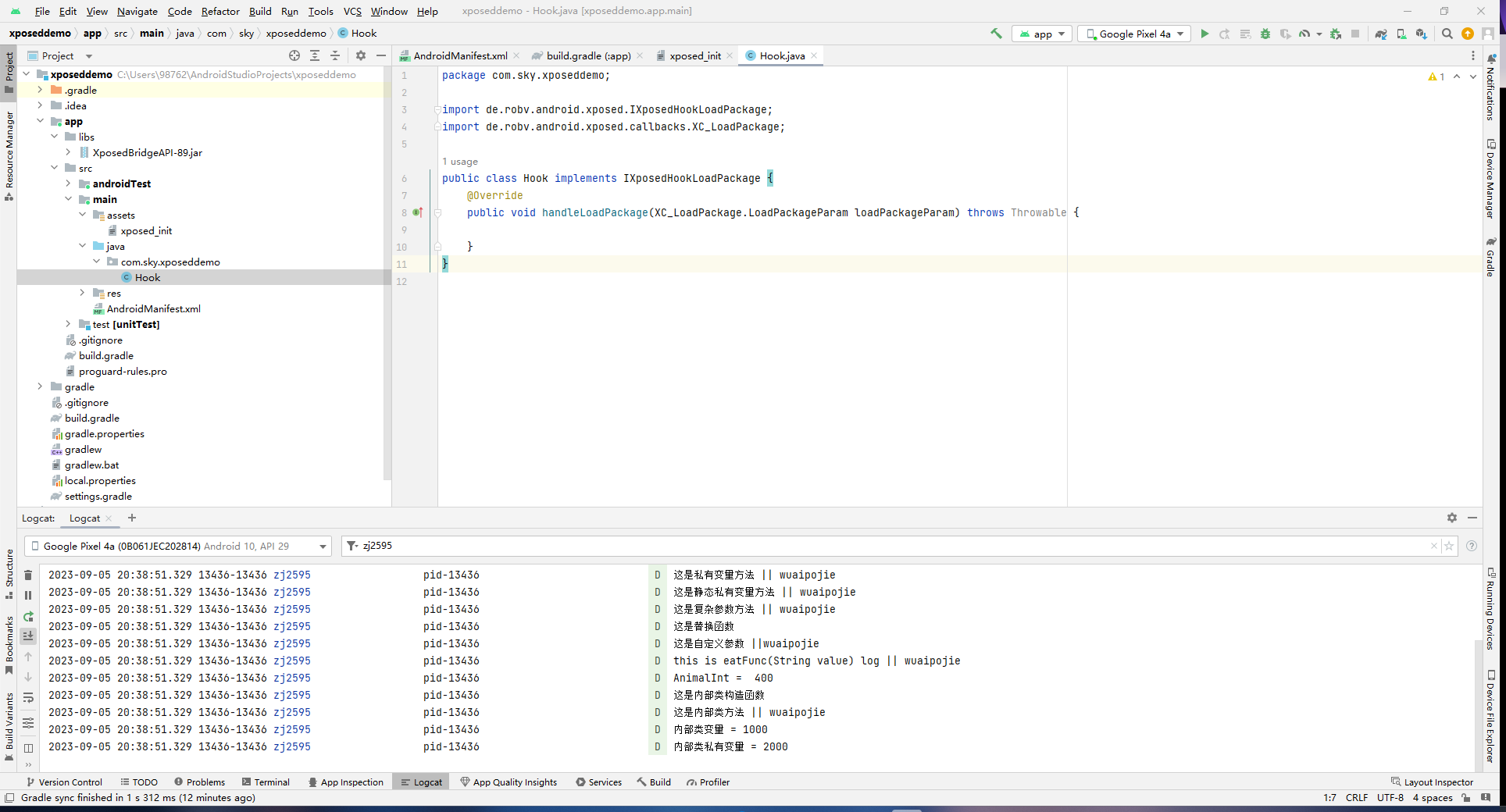Build the project with the hammer icon
The width and height of the screenshot is (1506, 812).
pyautogui.click(x=996, y=34)
